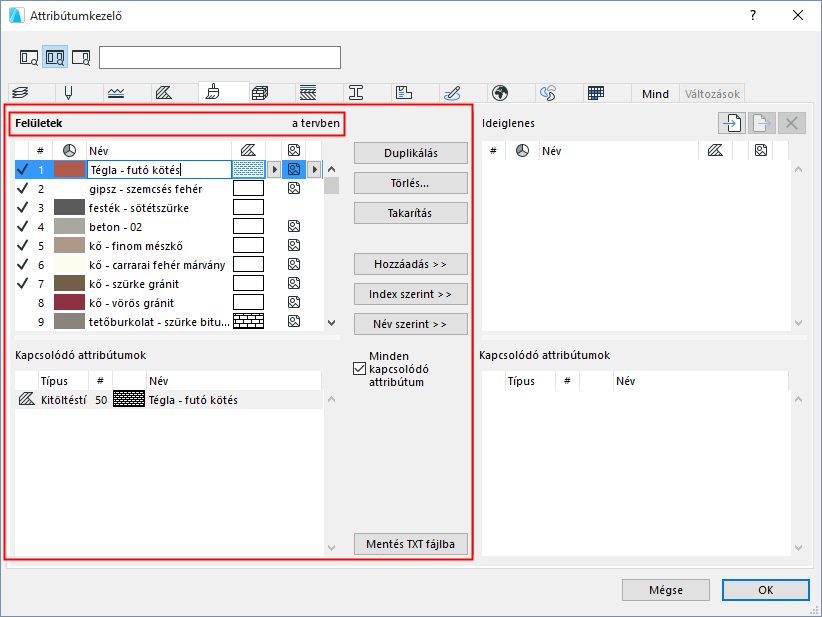Image resolution: width=822 pixels, height=617 pixels.
Task: Click the Hozzáadás >> button
Action: tap(410, 264)
